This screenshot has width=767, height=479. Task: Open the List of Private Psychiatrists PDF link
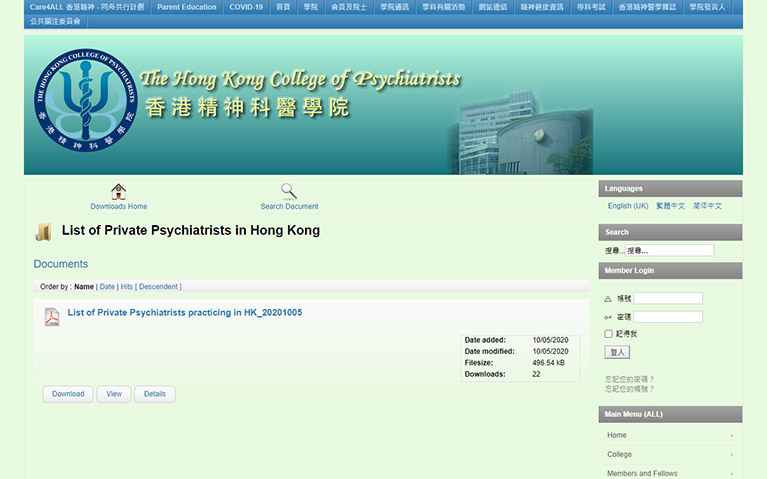(184, 313)
